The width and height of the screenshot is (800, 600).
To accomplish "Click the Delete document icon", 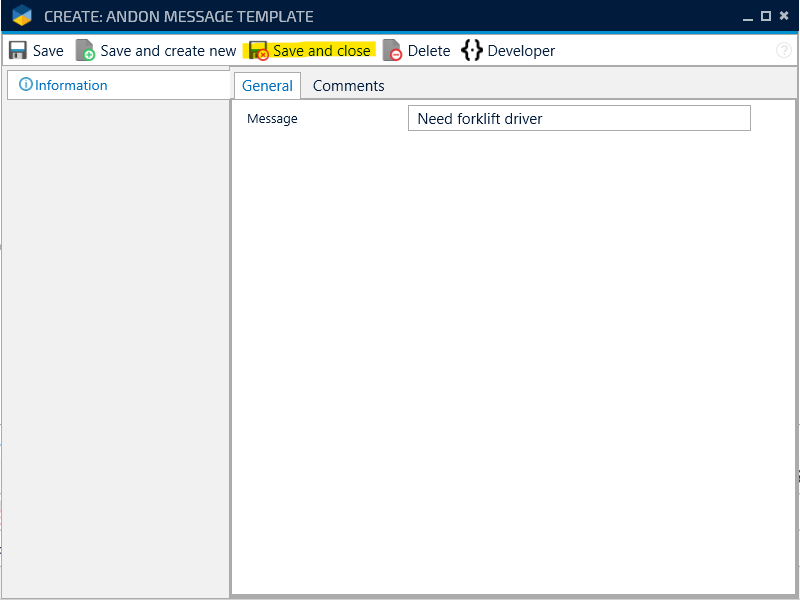I will [x=392, y=51].
